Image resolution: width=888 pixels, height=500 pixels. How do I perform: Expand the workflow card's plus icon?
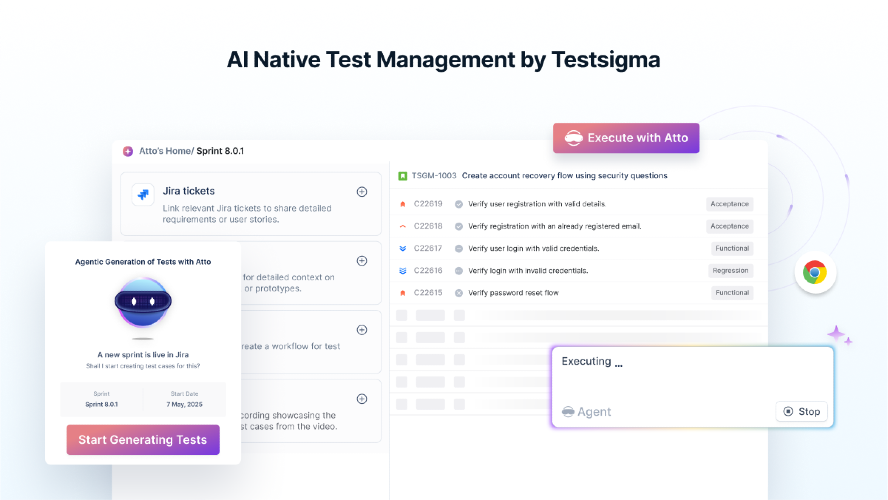tap(362, 330)
